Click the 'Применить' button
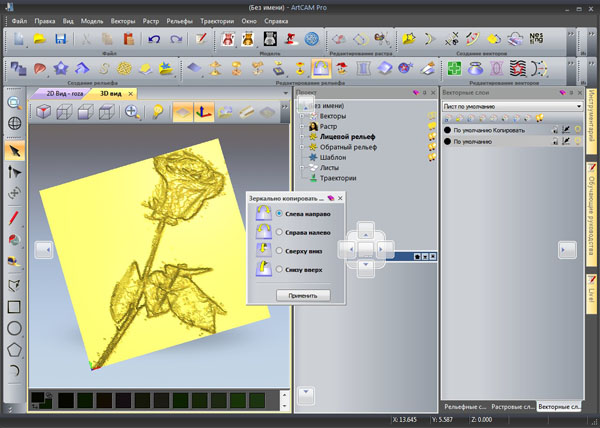Viewport: 600px width, 428px height. (x=303, y=295)
